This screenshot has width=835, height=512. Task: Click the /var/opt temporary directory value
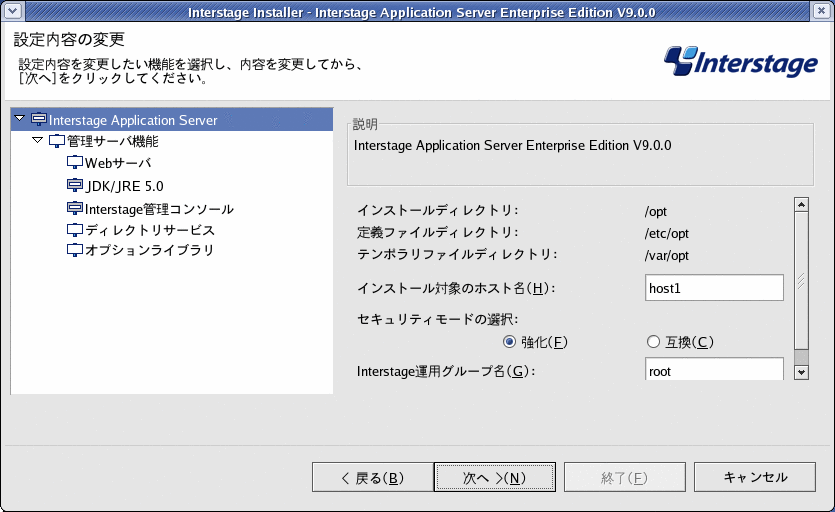tap(667, 255)
